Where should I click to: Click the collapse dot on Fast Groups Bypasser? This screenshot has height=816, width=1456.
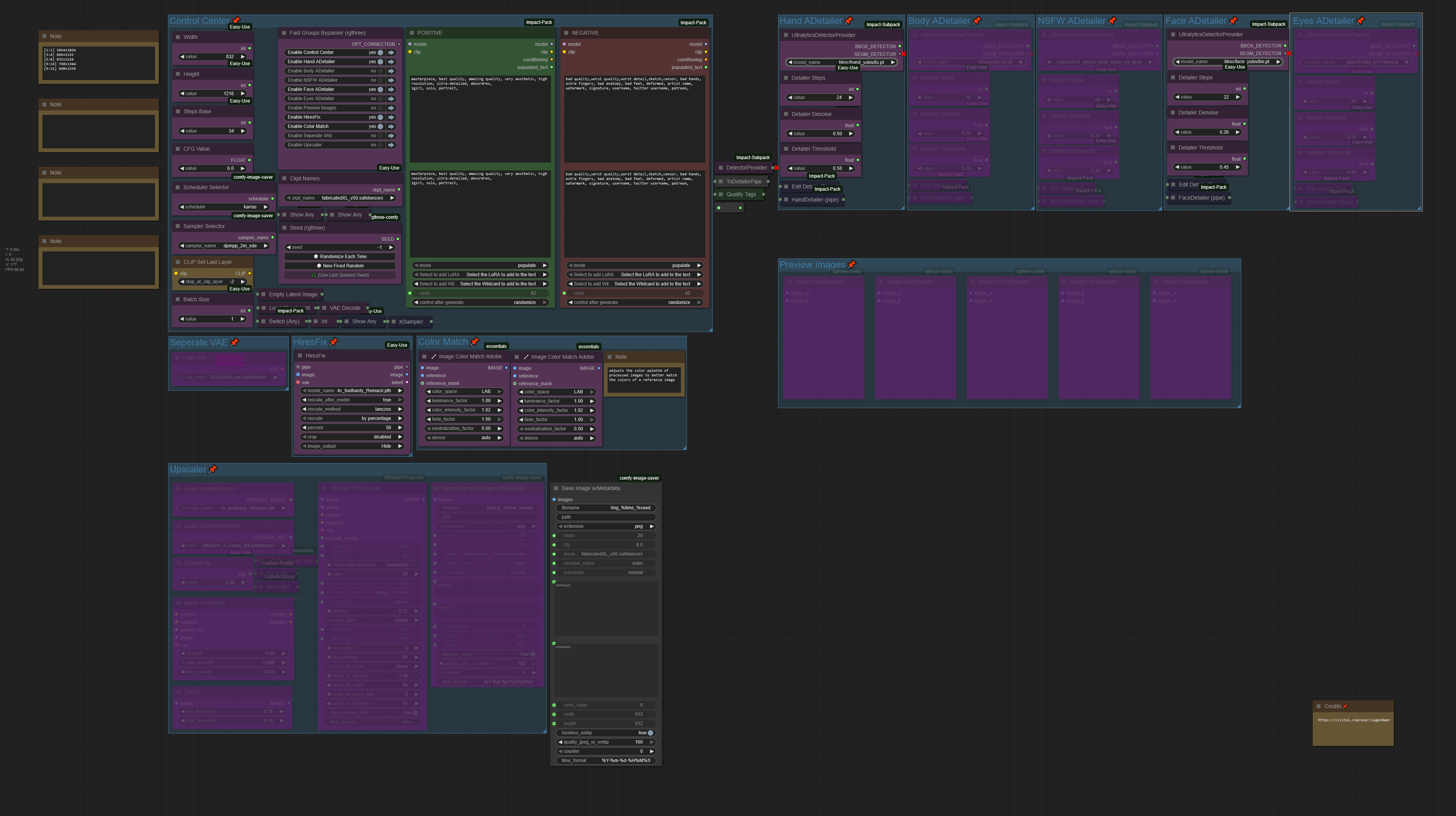pyautogui.click(x=284, y=33)
